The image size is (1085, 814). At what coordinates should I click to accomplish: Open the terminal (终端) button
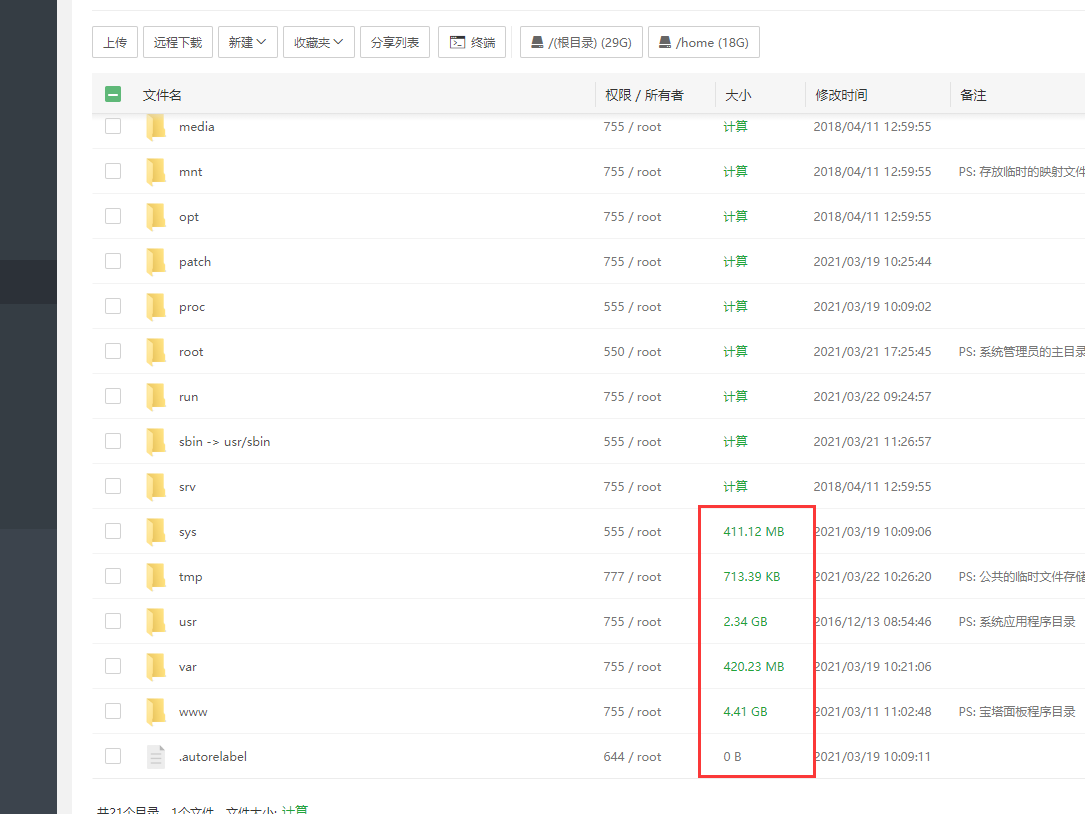tap(472, 42)
